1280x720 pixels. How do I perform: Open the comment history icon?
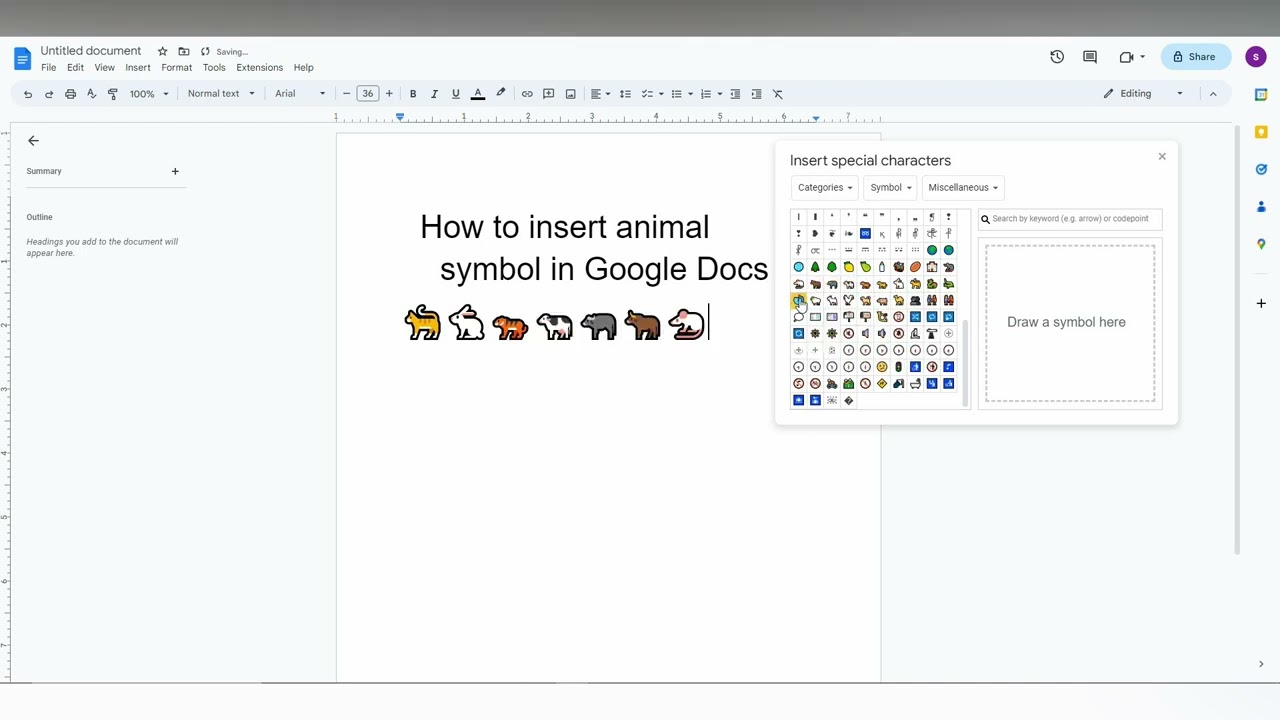coord(1090,57)
